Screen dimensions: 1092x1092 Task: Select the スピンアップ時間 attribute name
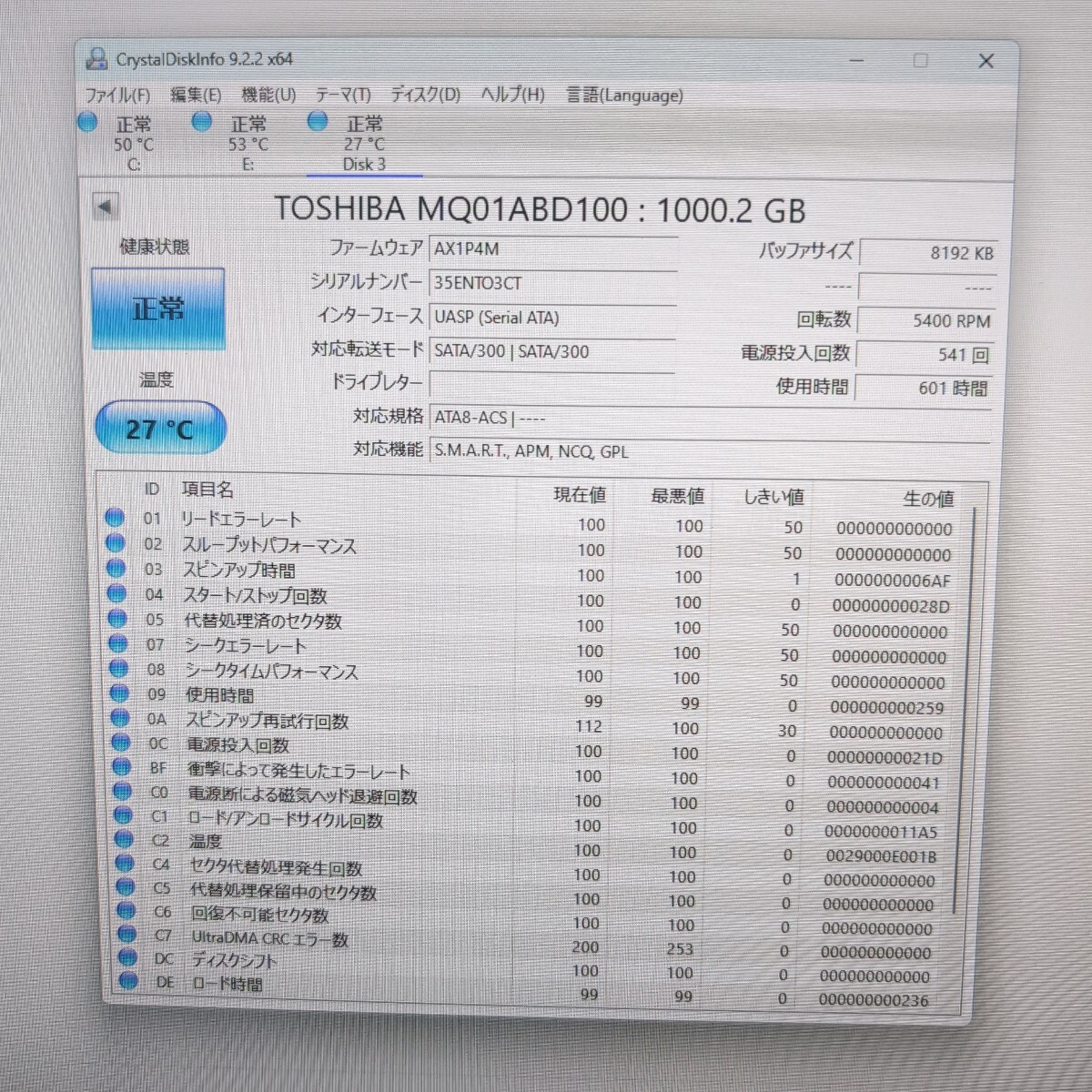click(239, 571)
